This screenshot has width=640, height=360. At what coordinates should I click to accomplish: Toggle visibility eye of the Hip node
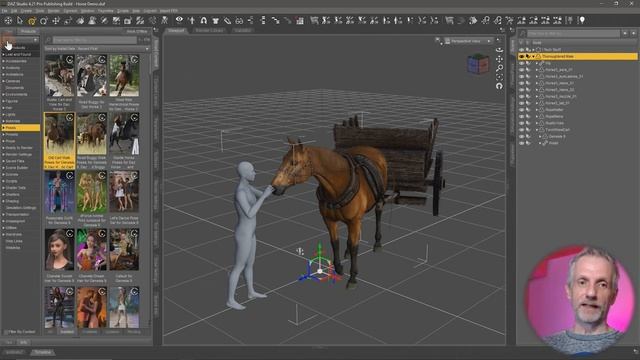(x=521, y=63)
